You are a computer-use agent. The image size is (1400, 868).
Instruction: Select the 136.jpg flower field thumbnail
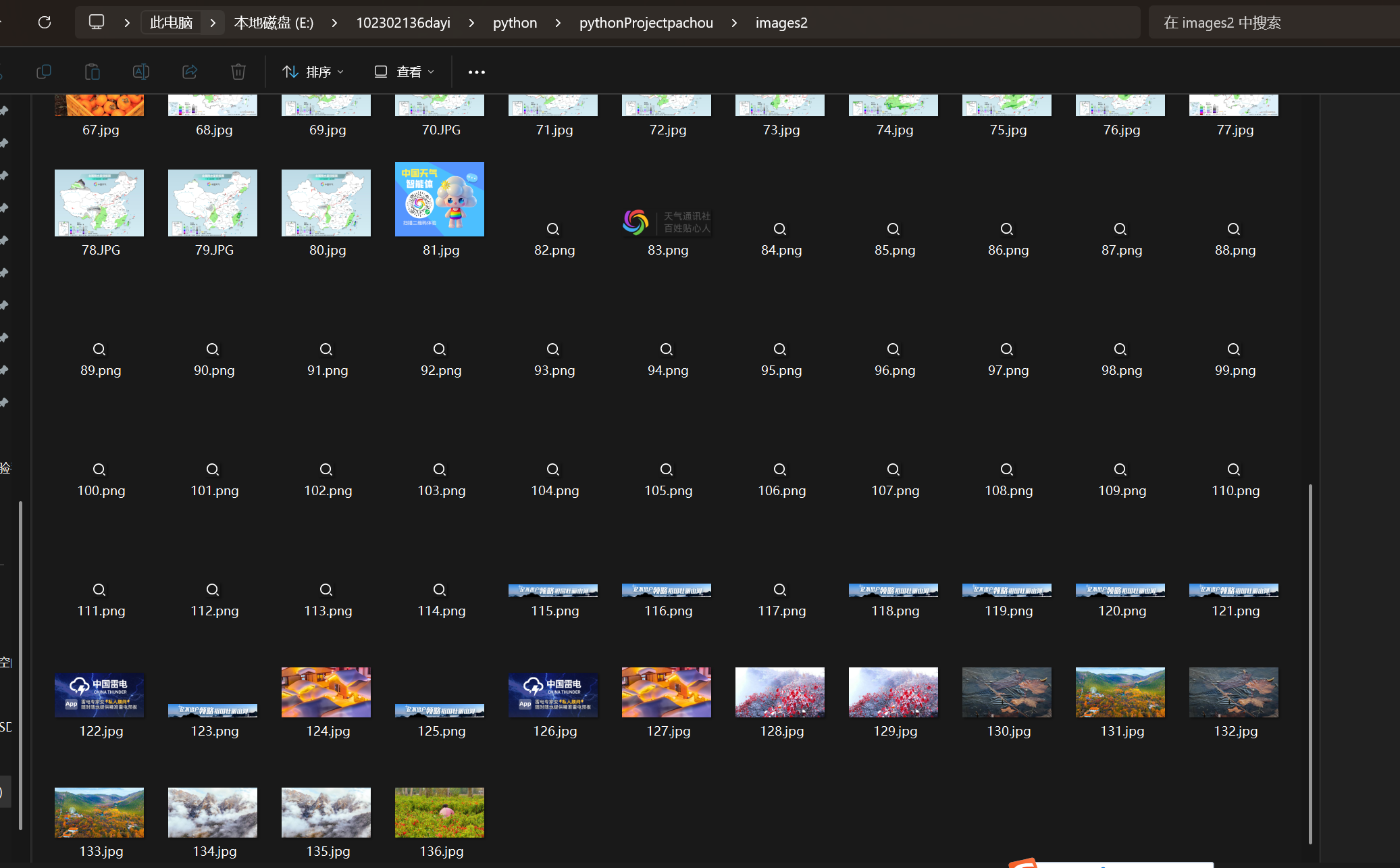point(440,813)
